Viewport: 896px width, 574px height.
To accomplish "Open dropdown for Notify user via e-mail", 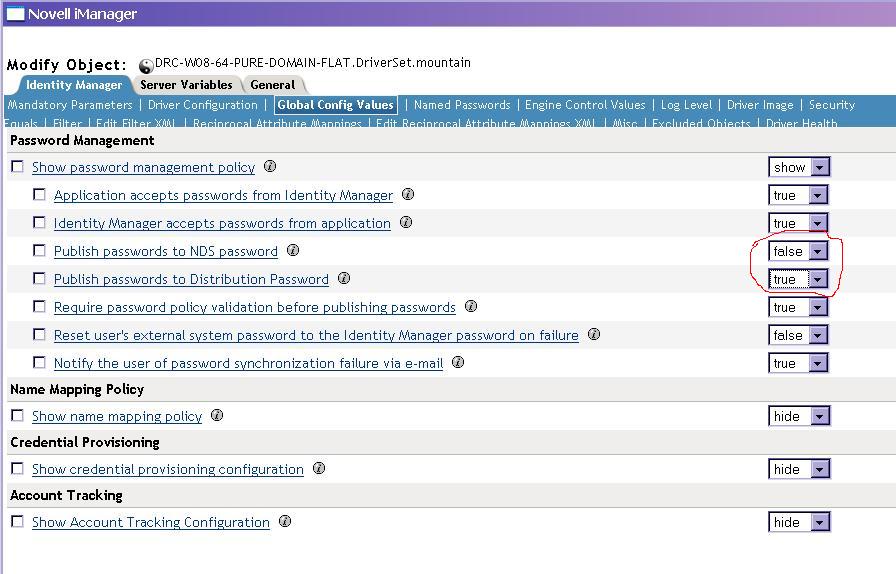I will [798, 364].
